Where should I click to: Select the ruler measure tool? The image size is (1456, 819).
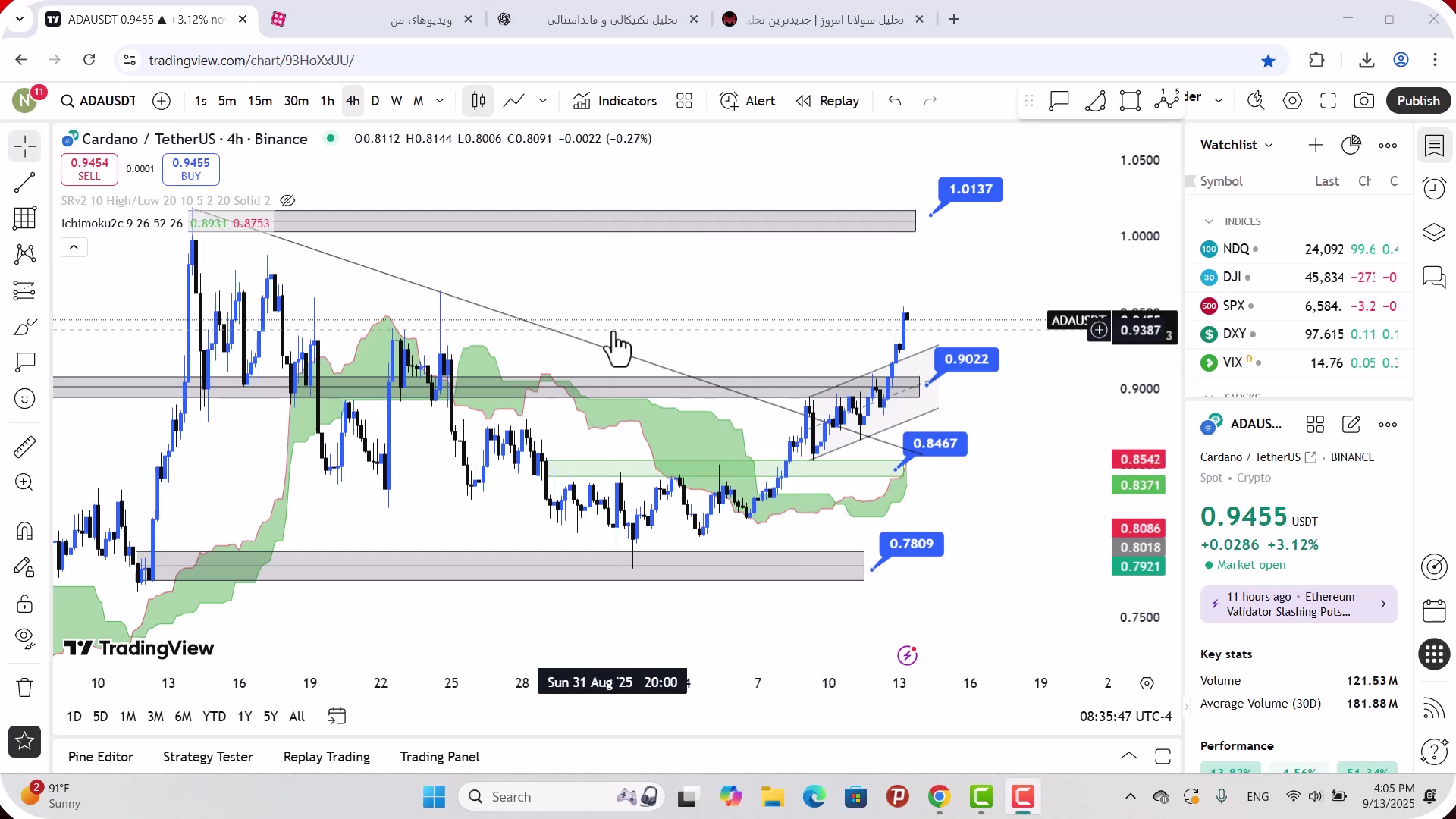click(x=25, y=447)
